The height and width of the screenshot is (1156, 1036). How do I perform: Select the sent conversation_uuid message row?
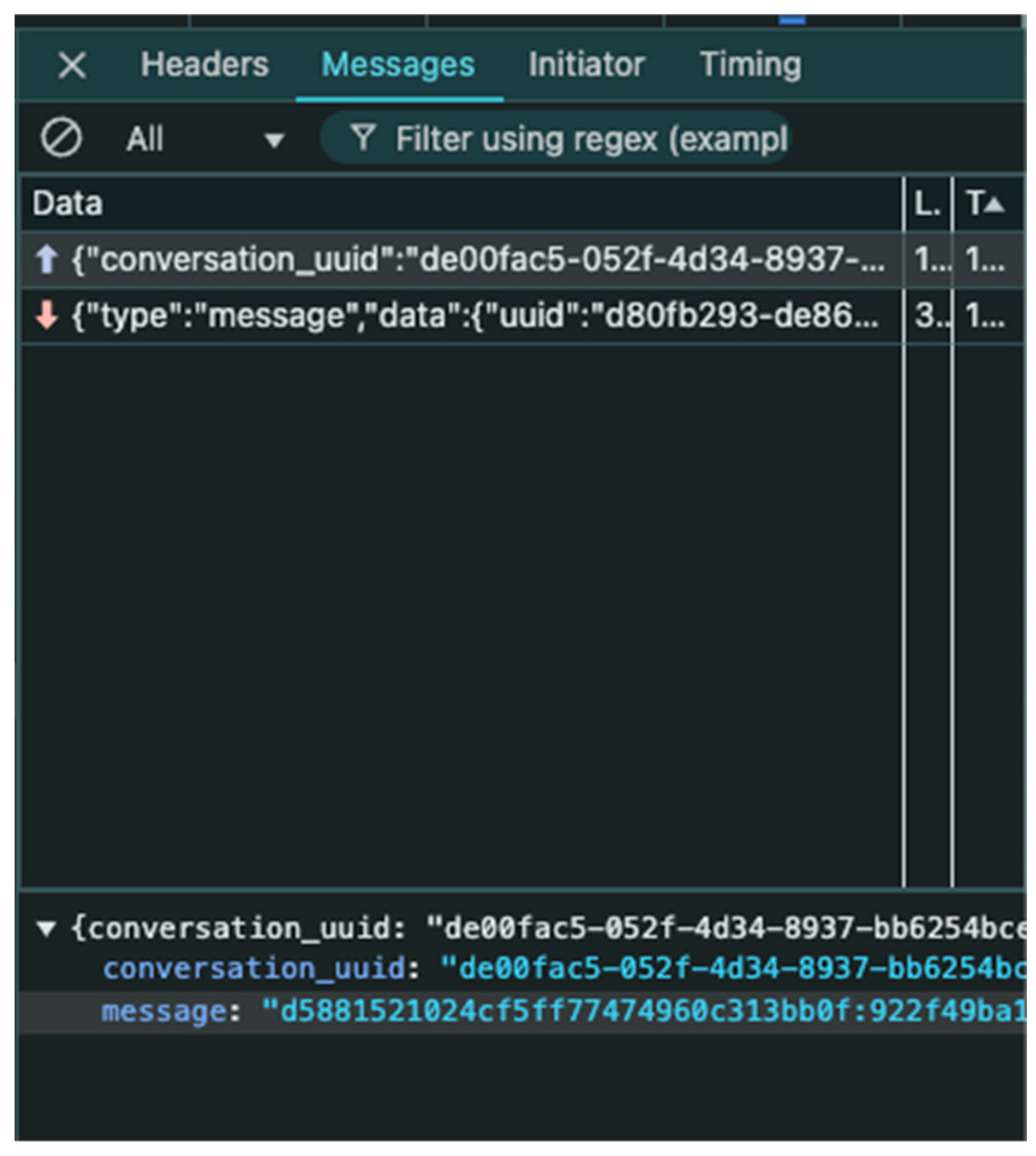[x=477, y=260]
